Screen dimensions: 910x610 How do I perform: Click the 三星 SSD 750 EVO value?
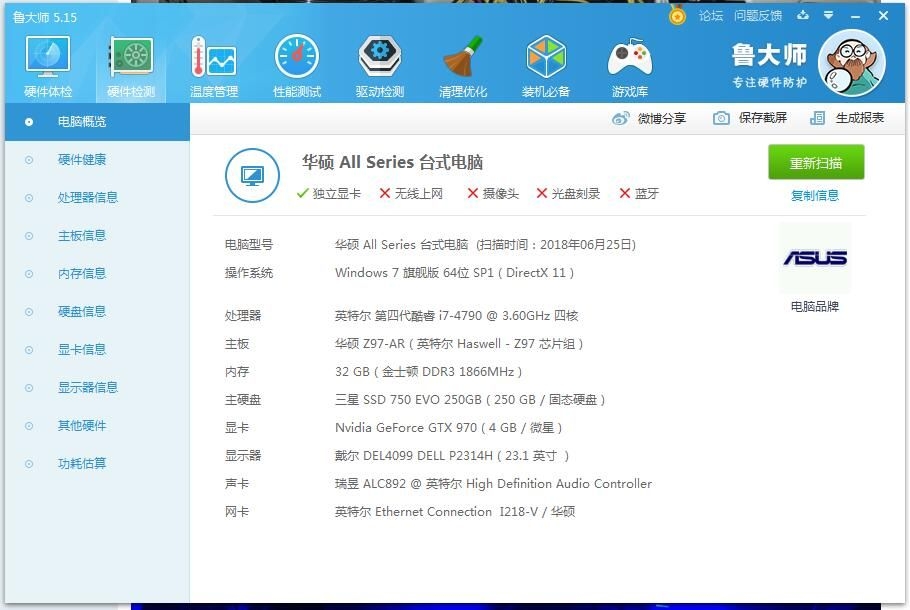click(x=470, y=400)
